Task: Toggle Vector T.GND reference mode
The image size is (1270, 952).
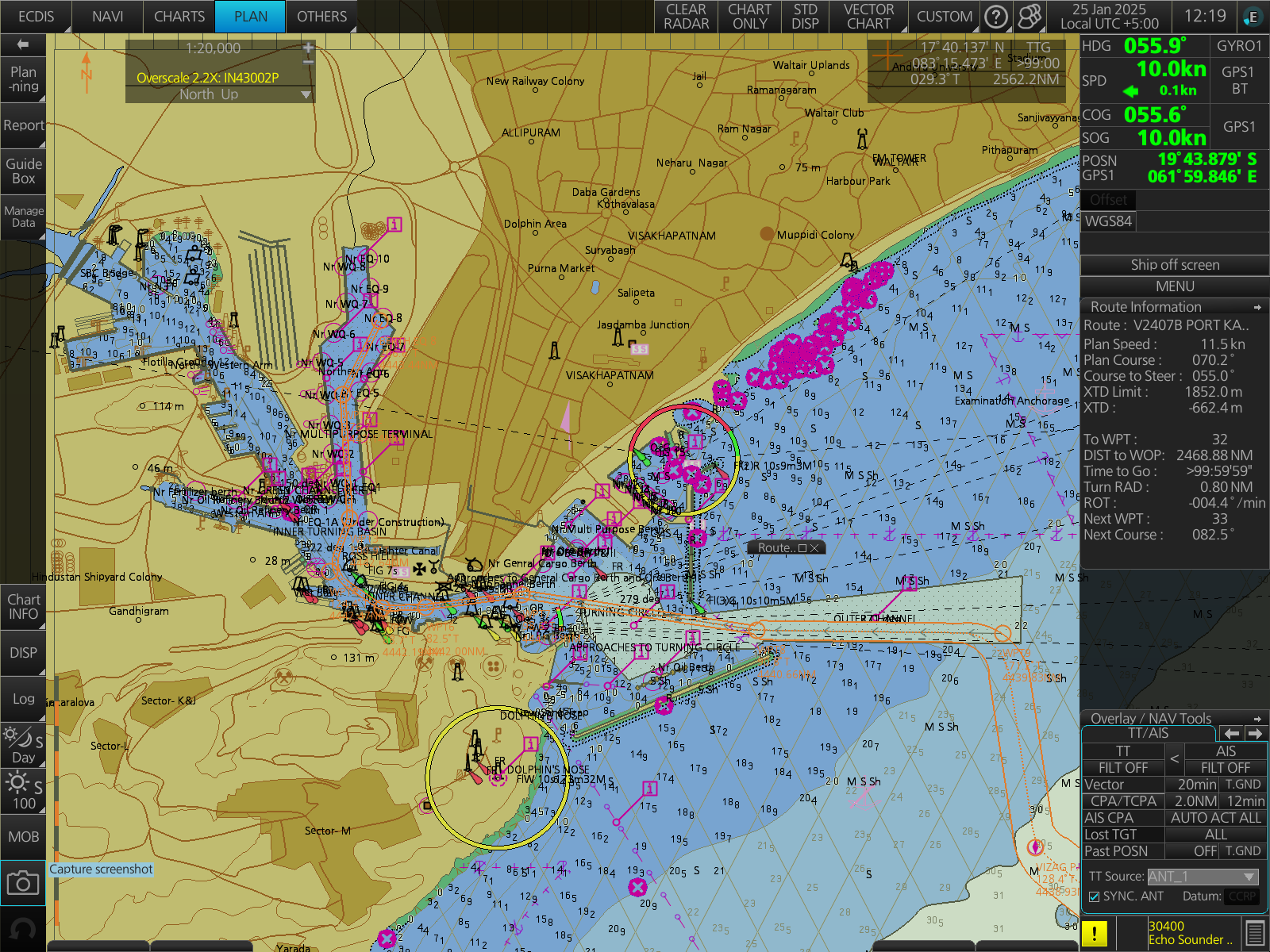Action: tap(1243, 785)
